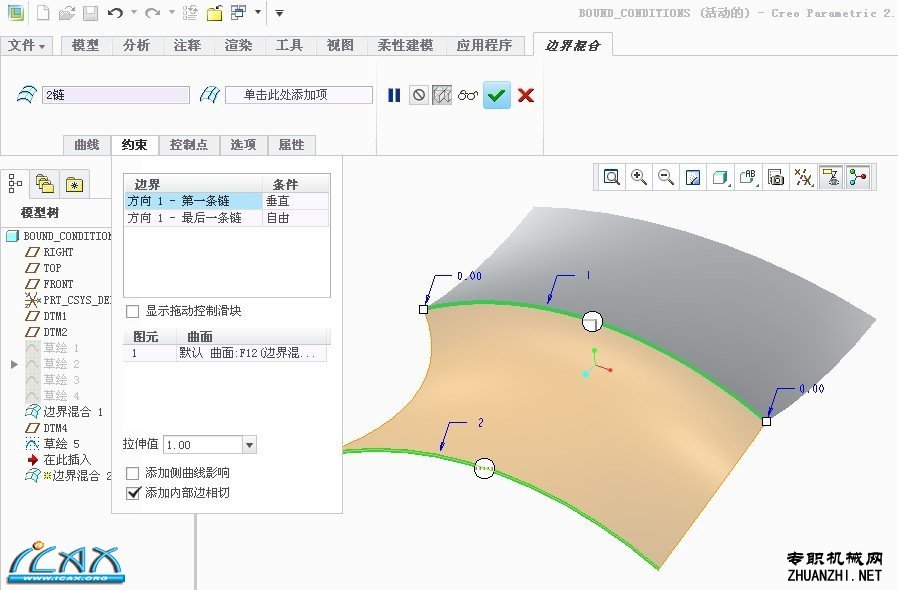
Task: Click the Zoom In magnifier icon
Action: [639, 177]
